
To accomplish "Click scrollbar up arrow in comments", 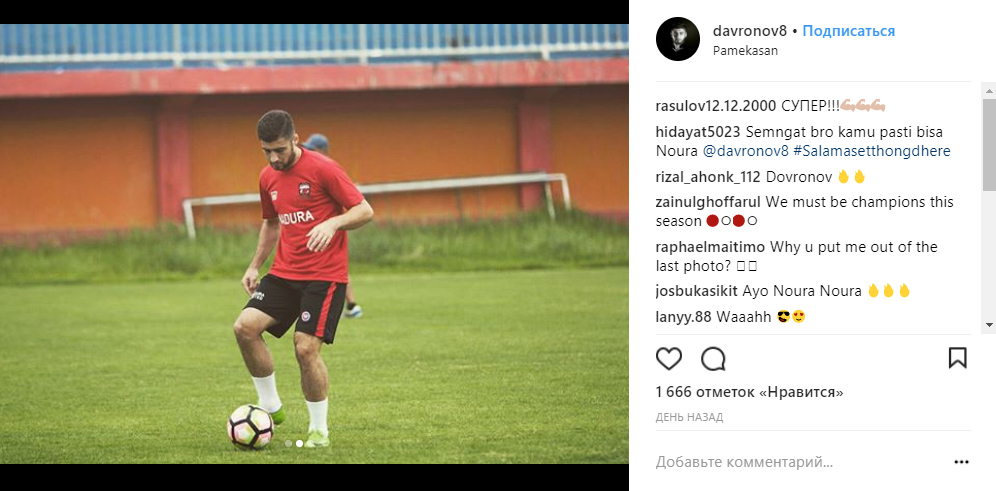I will click(989, 89).
